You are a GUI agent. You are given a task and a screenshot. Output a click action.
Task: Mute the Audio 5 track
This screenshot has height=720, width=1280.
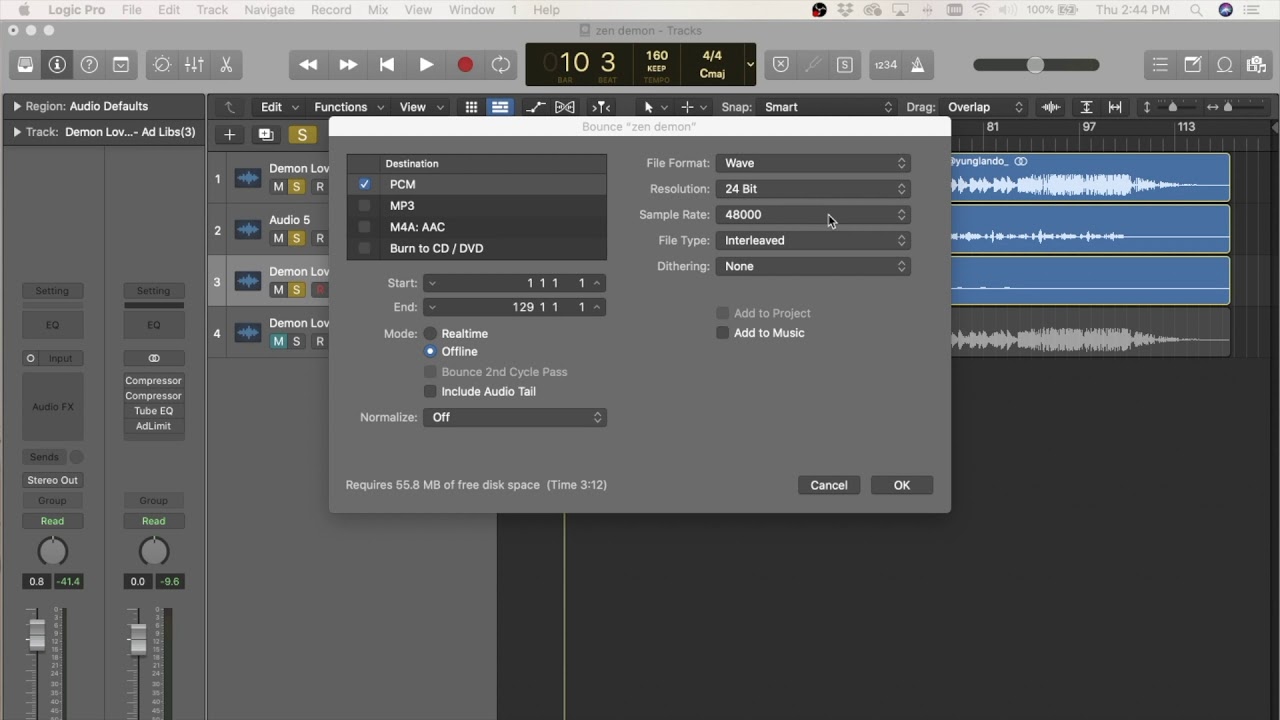coord(278,238)
